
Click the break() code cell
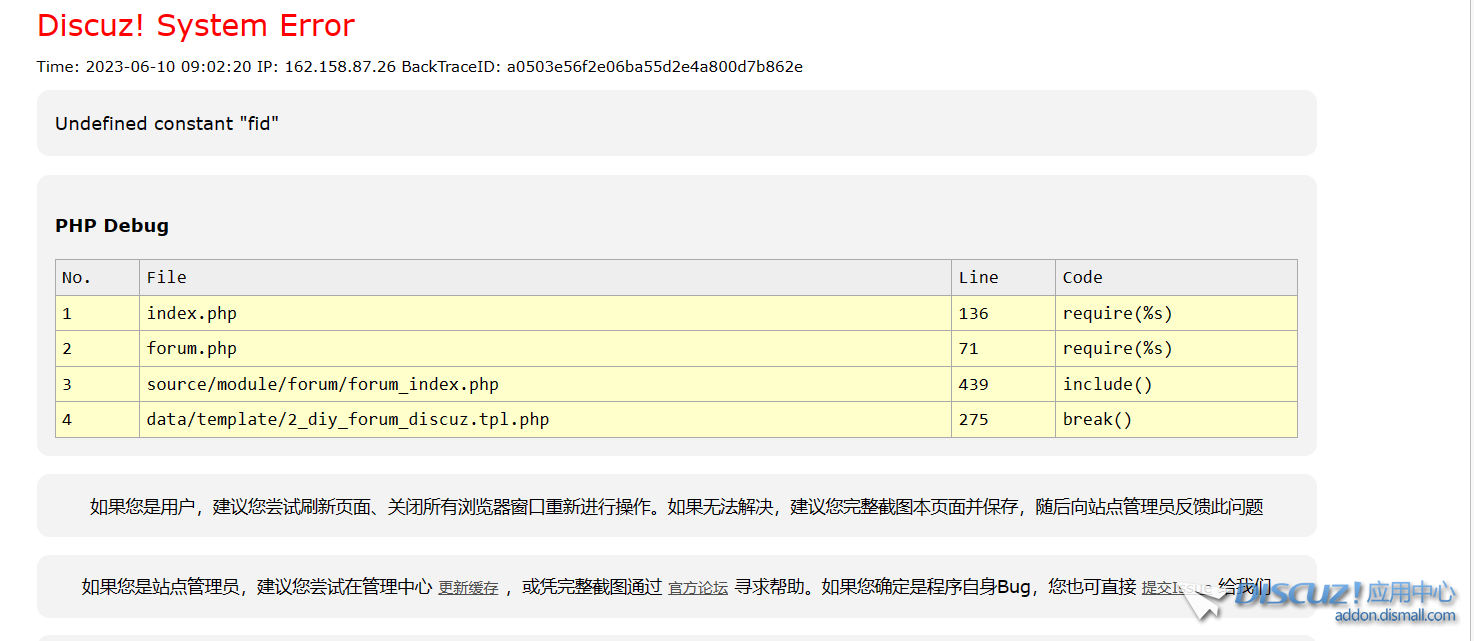[x=1097, y=420]
